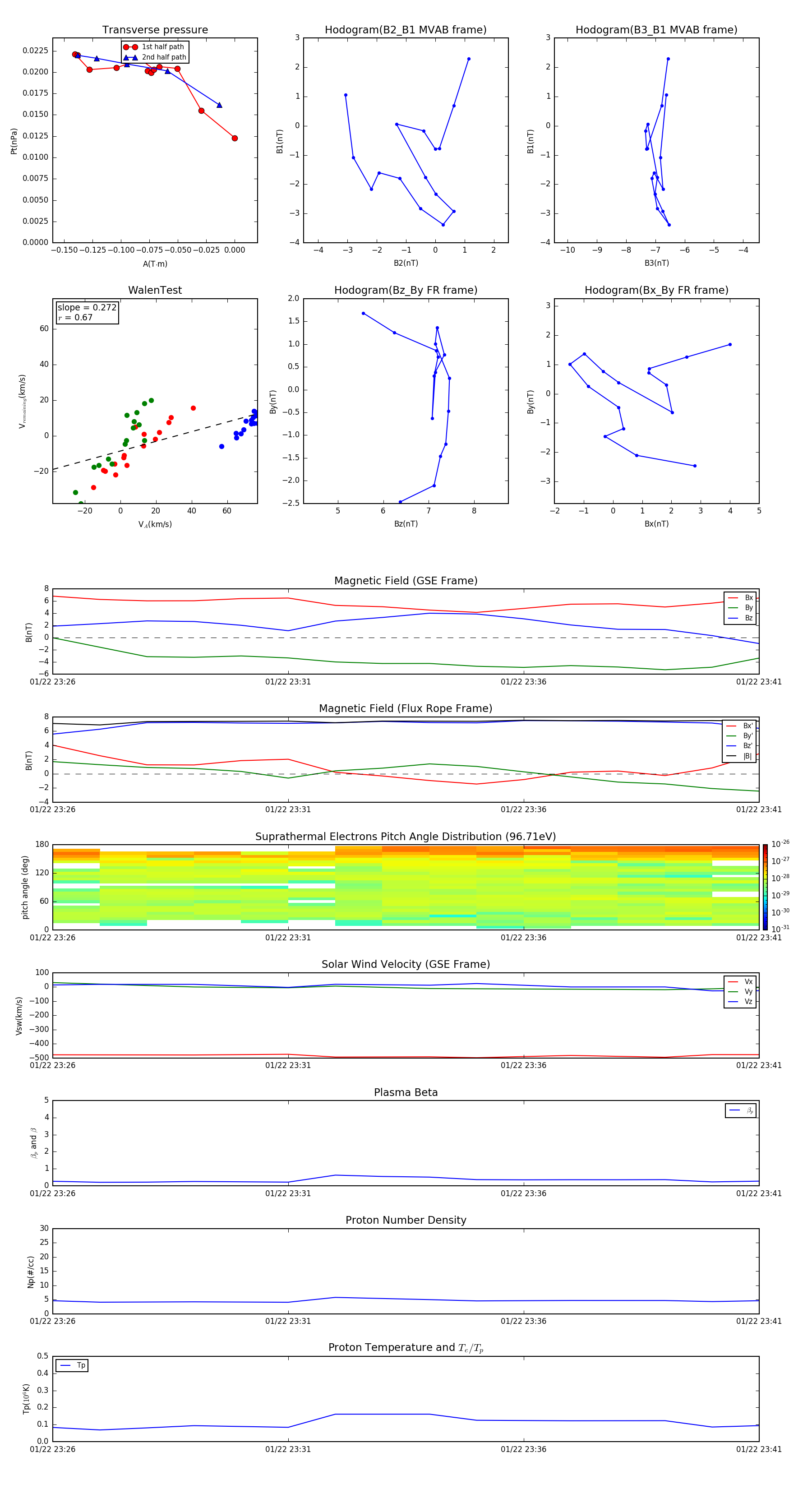Click the 'Np(#/cc)' axis label
Viewport: 812px width, 1489px height.
coord(31,1272)
